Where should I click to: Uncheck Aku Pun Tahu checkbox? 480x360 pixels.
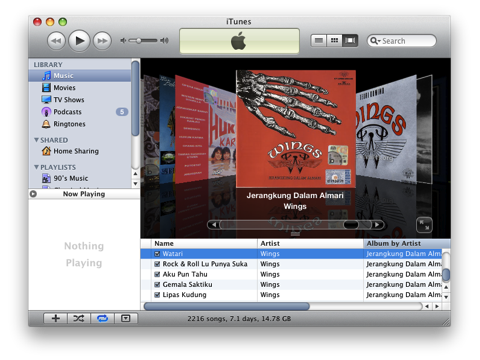tap(157, 275)
